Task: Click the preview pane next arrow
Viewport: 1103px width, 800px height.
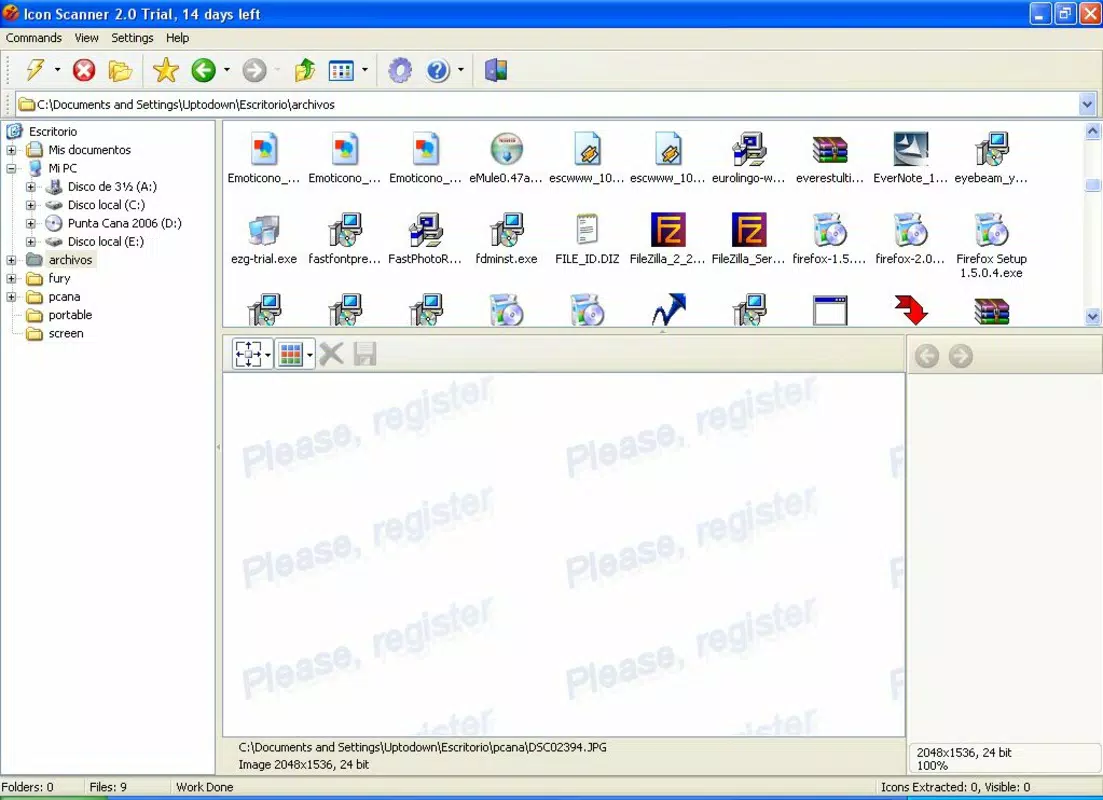Action: coord(961,356)
